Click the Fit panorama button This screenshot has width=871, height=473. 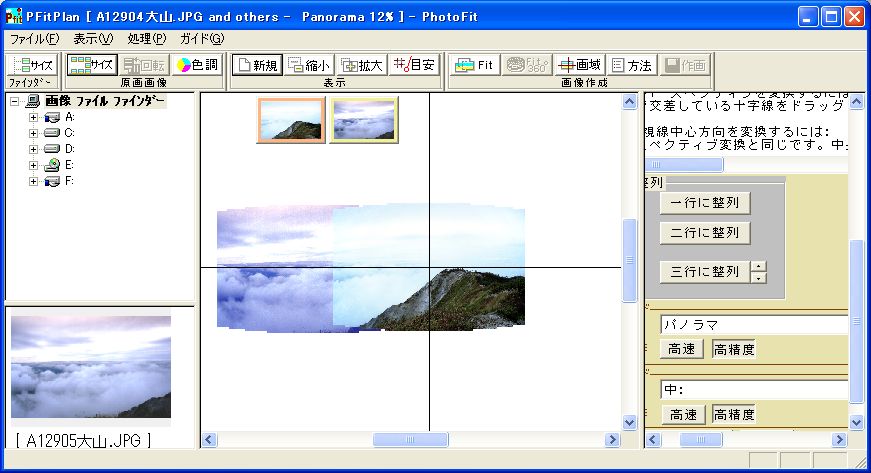[475, 65]
